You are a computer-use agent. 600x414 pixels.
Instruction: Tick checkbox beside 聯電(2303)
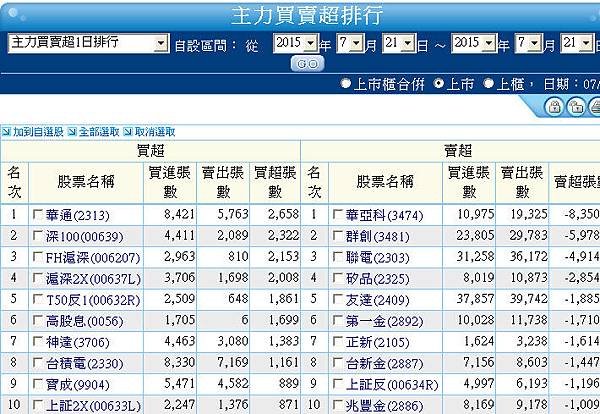[338, 256]
